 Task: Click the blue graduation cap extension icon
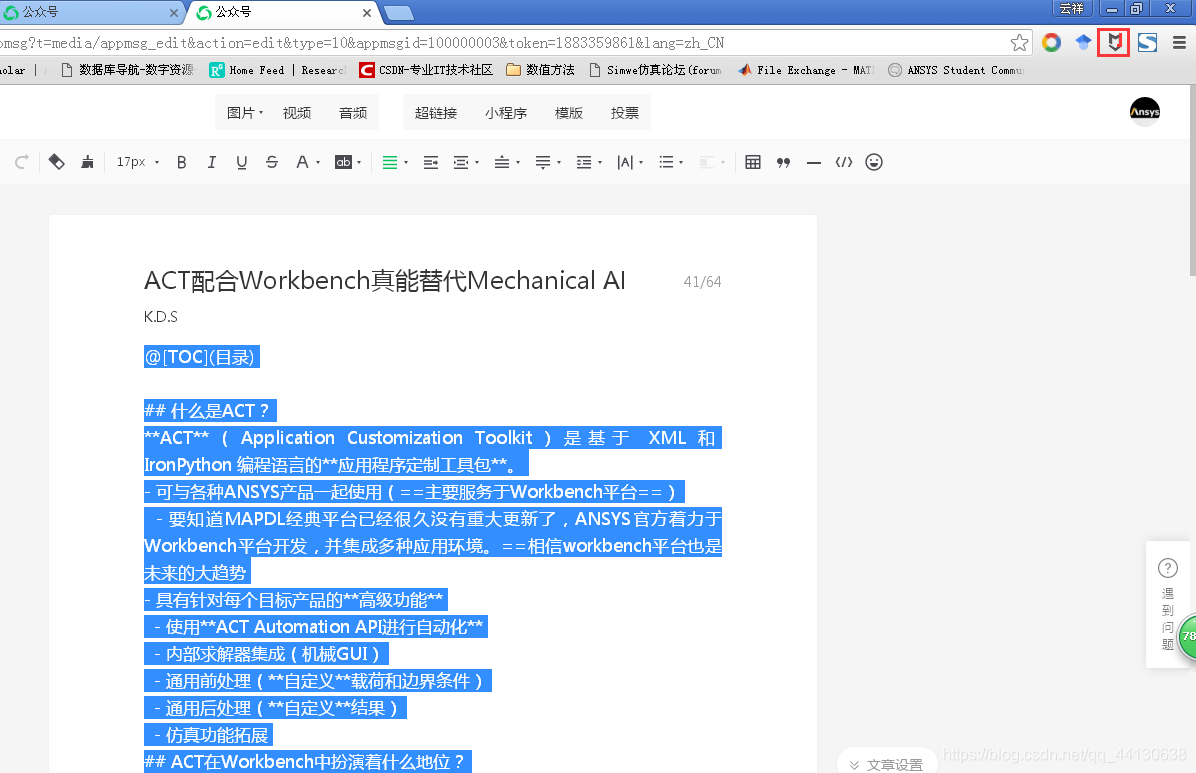point(1083,43)
